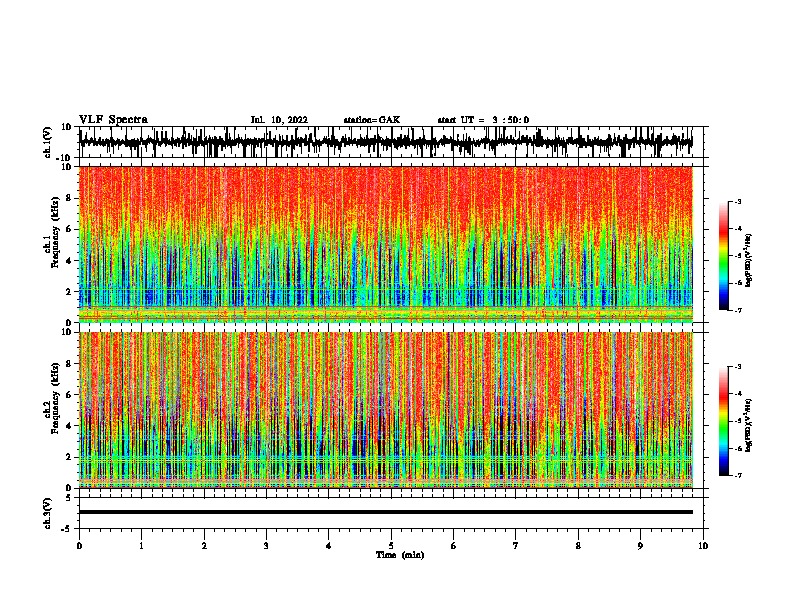Viewport: 792px width, 612px height.
Task: Click the "-3" label on ch.2 colorbar
Action: pos(737,367)
